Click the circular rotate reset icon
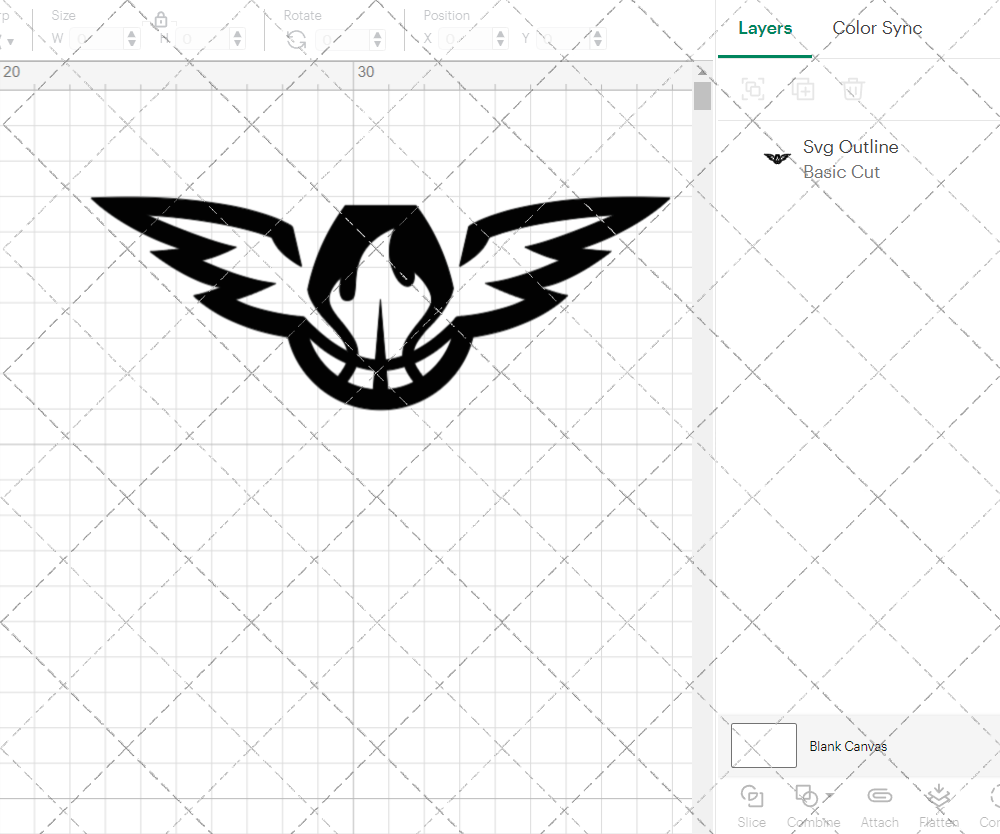Screen dimensions: 1000x834 tap(297, 38)
